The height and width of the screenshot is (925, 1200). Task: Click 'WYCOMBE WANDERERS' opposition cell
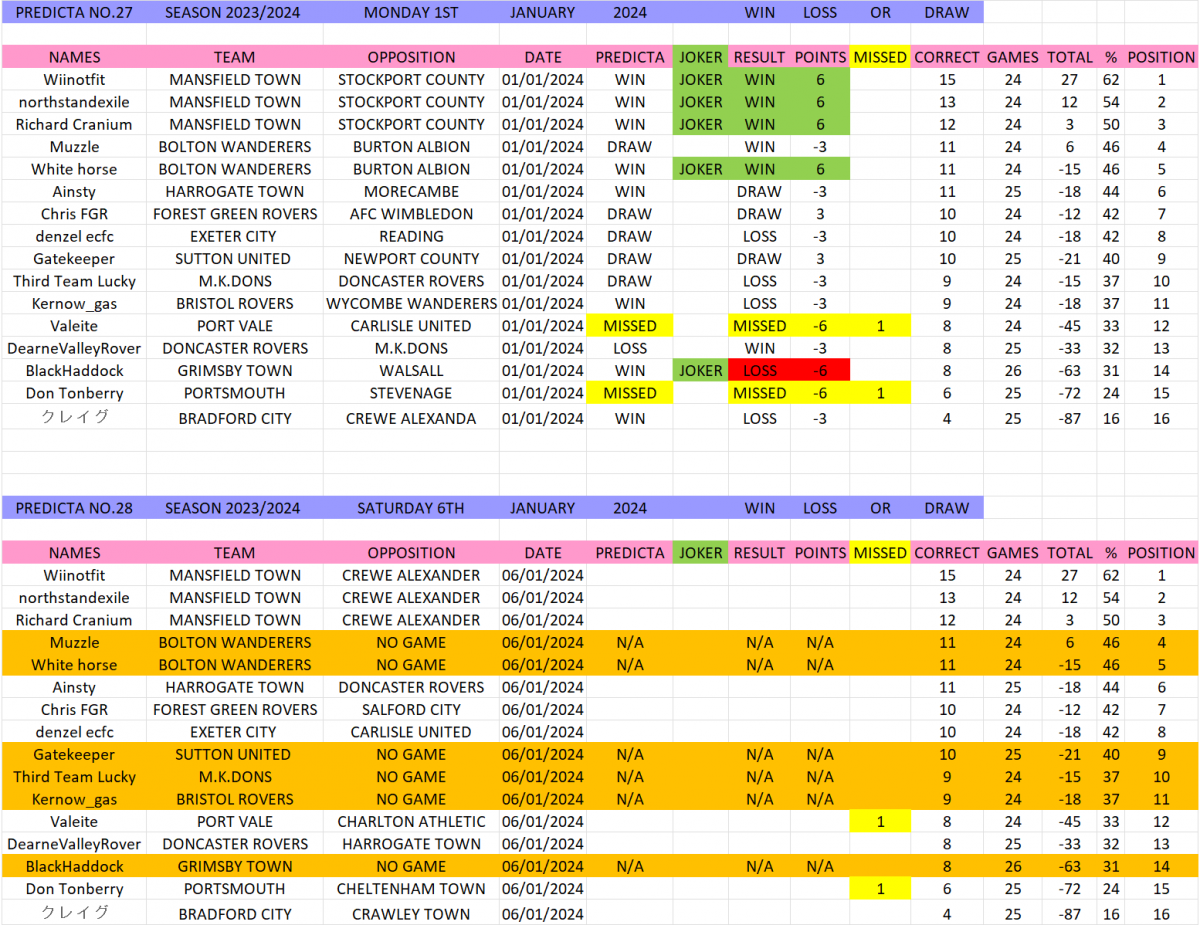pos(411,304)
